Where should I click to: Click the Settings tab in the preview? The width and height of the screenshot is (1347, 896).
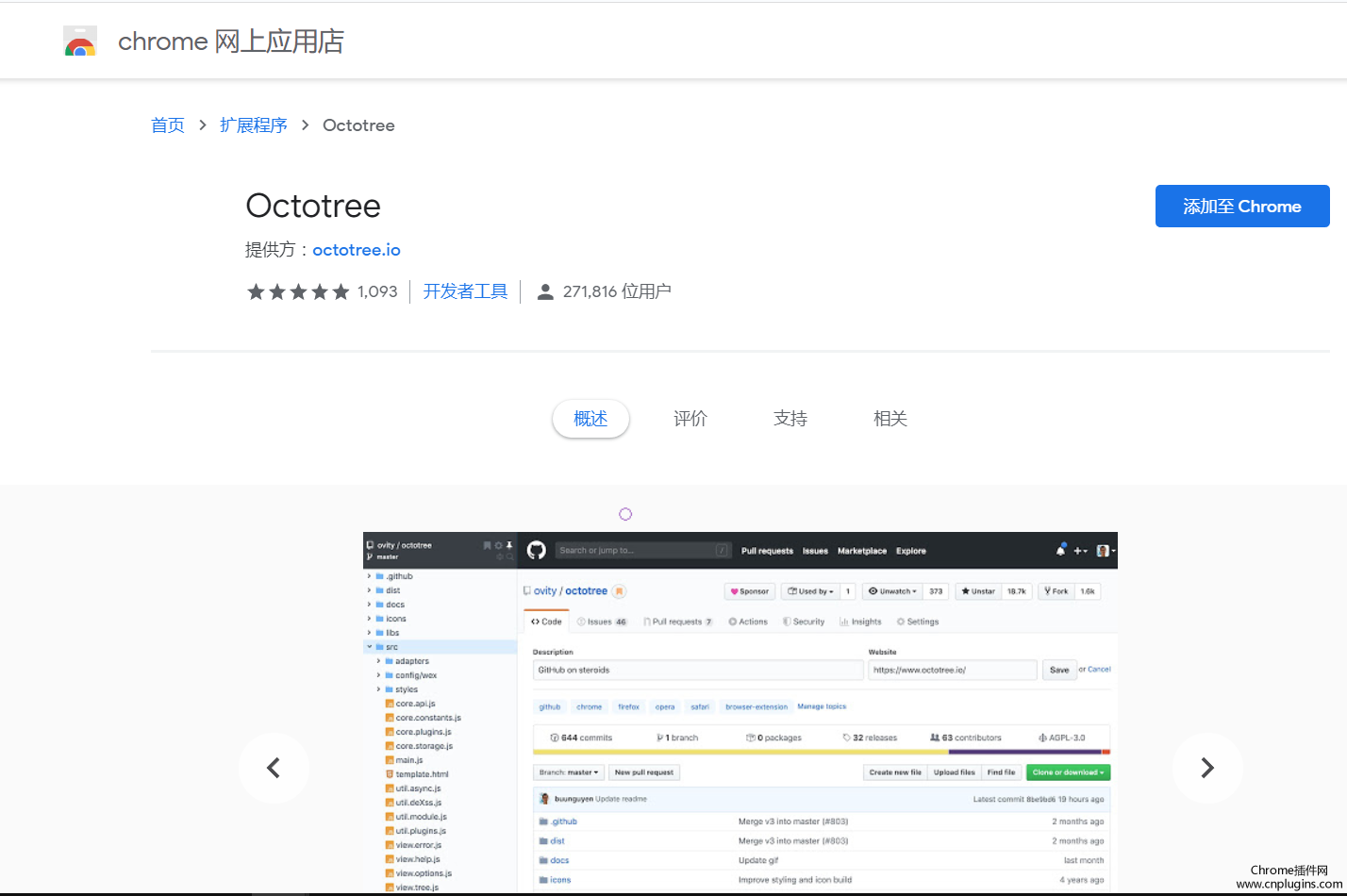(918, 622)
